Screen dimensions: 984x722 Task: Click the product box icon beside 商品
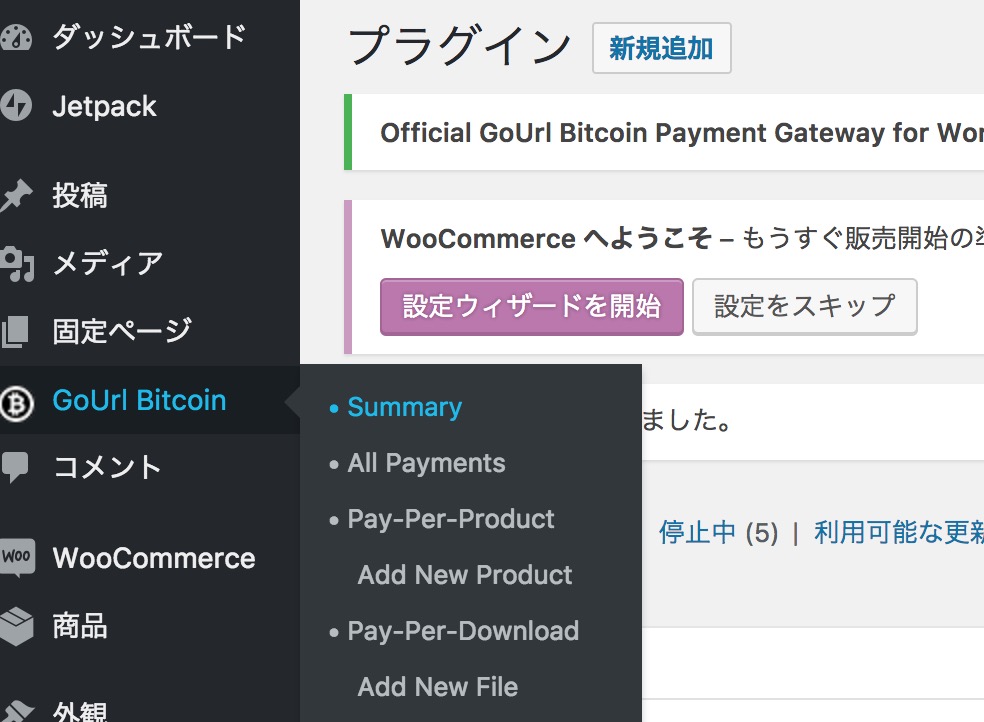point(16,626)
